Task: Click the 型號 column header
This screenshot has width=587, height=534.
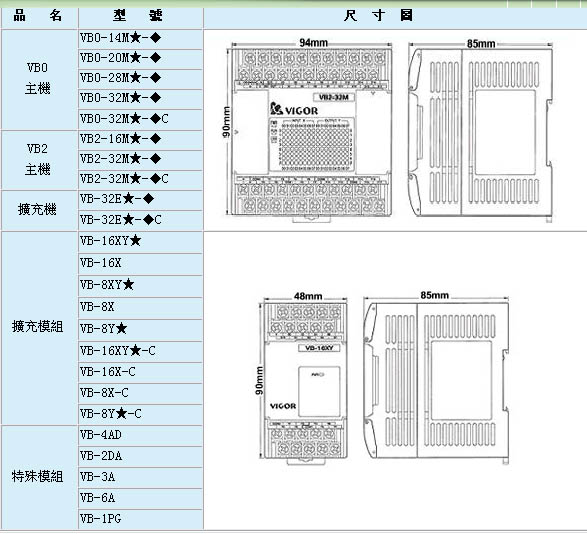Action: pyautogui.click(x=140, y=16)
